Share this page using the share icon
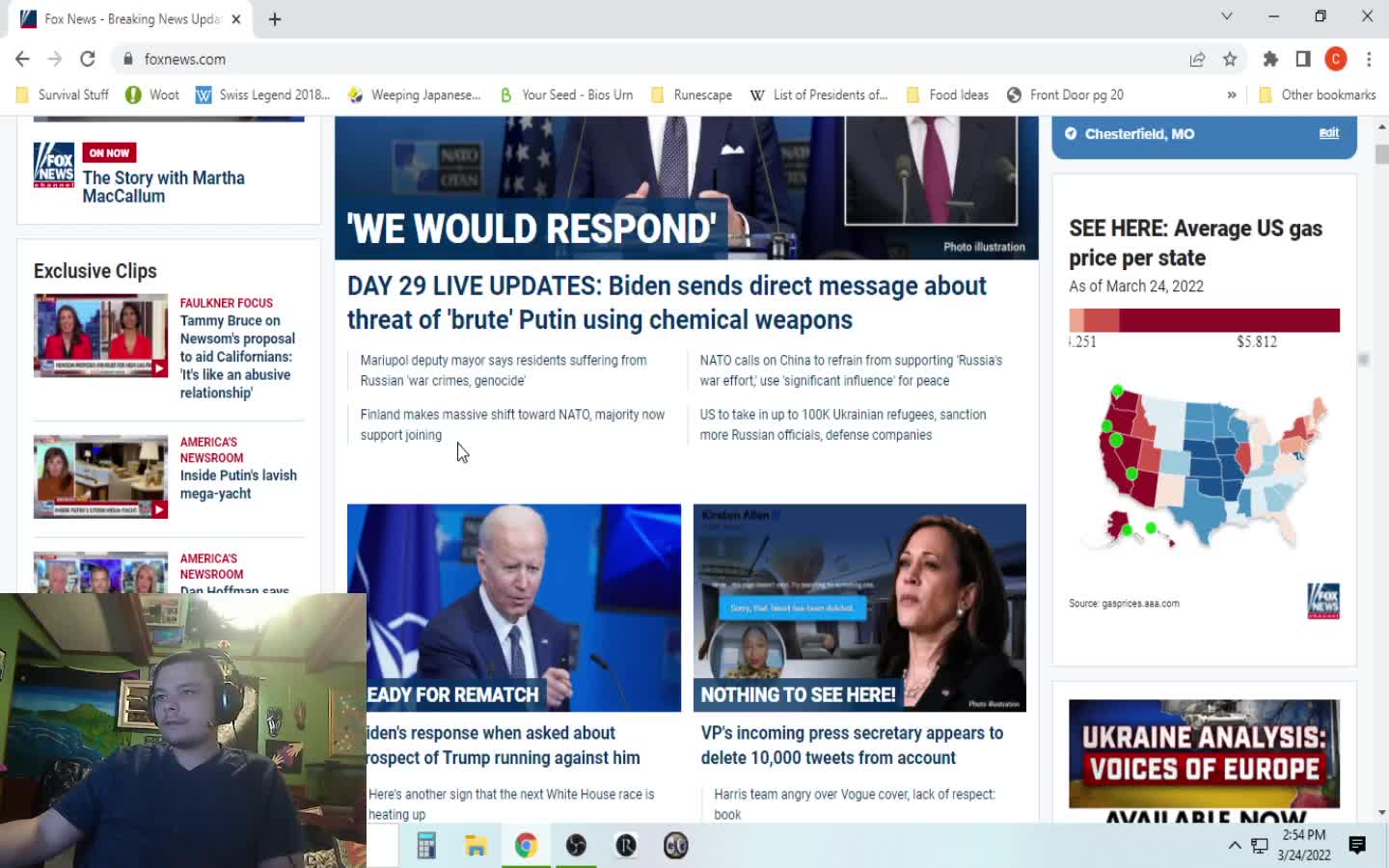The width and height of the screenshot is (1389, 868). (x=1197, y=59)
